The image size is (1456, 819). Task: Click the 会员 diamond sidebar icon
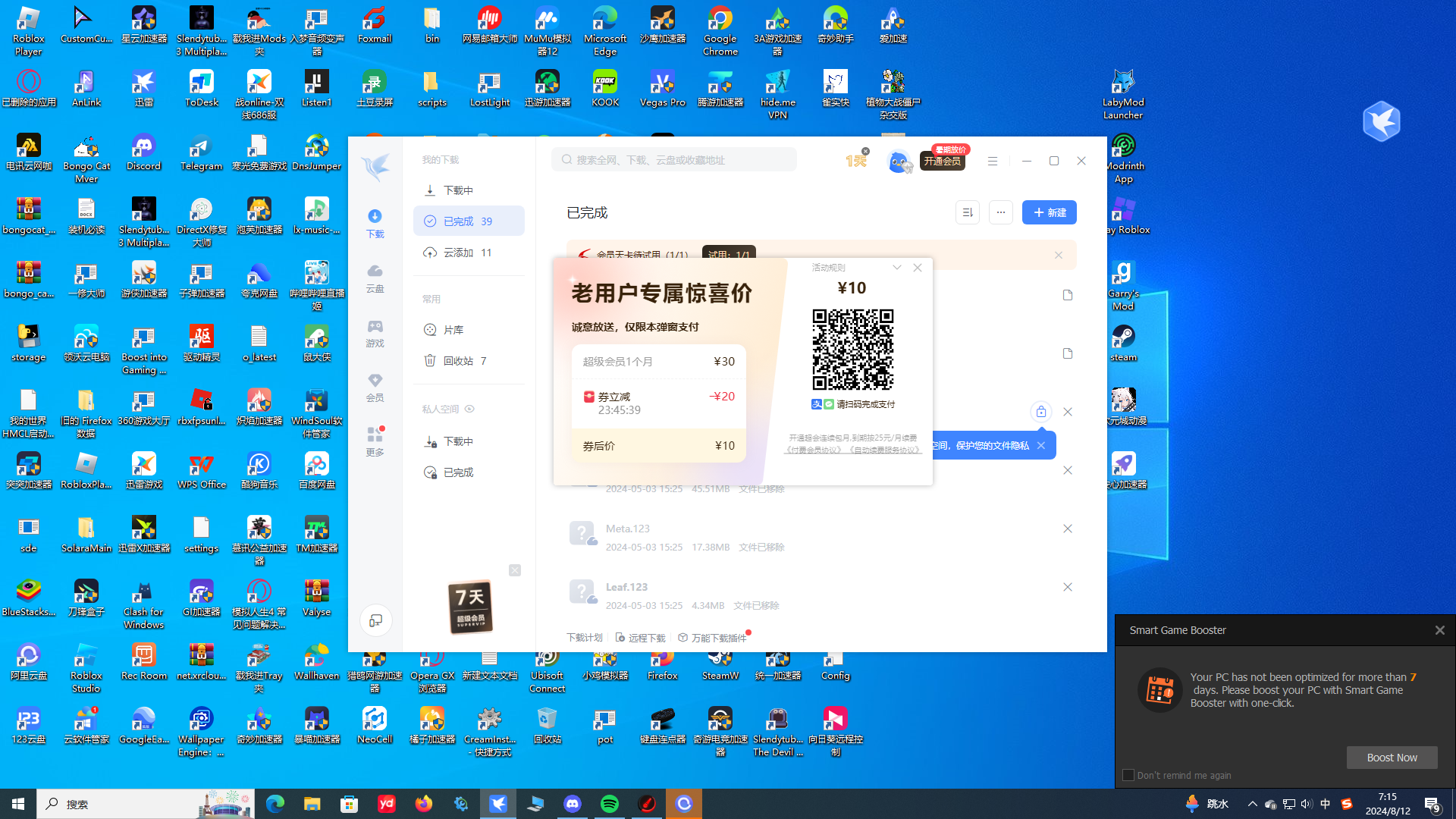[x=375, y=387]
